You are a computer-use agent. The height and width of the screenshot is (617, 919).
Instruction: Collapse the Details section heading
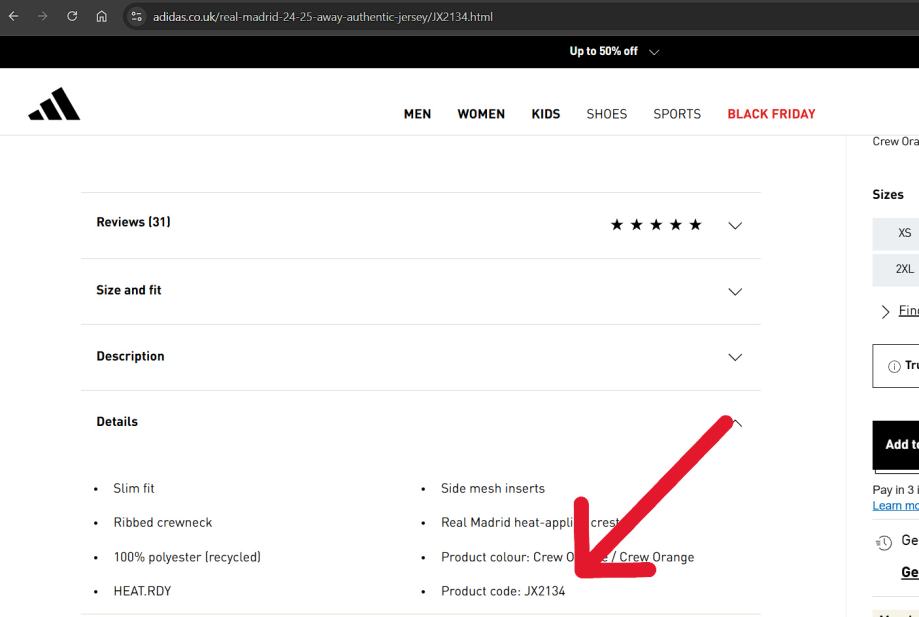coord(117,422)
